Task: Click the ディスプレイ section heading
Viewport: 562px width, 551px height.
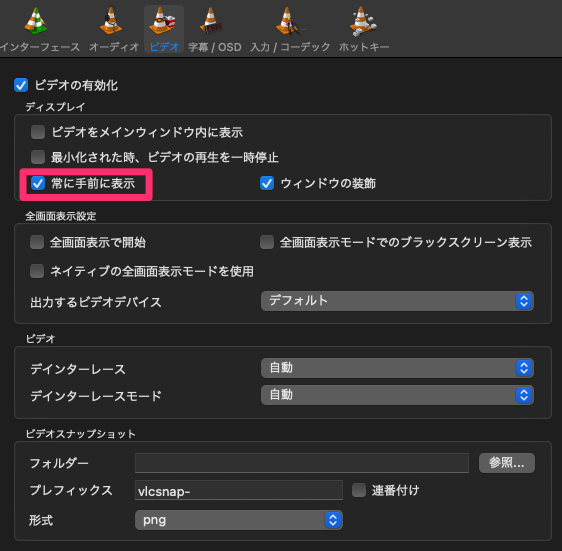Action: click(55, 107)
